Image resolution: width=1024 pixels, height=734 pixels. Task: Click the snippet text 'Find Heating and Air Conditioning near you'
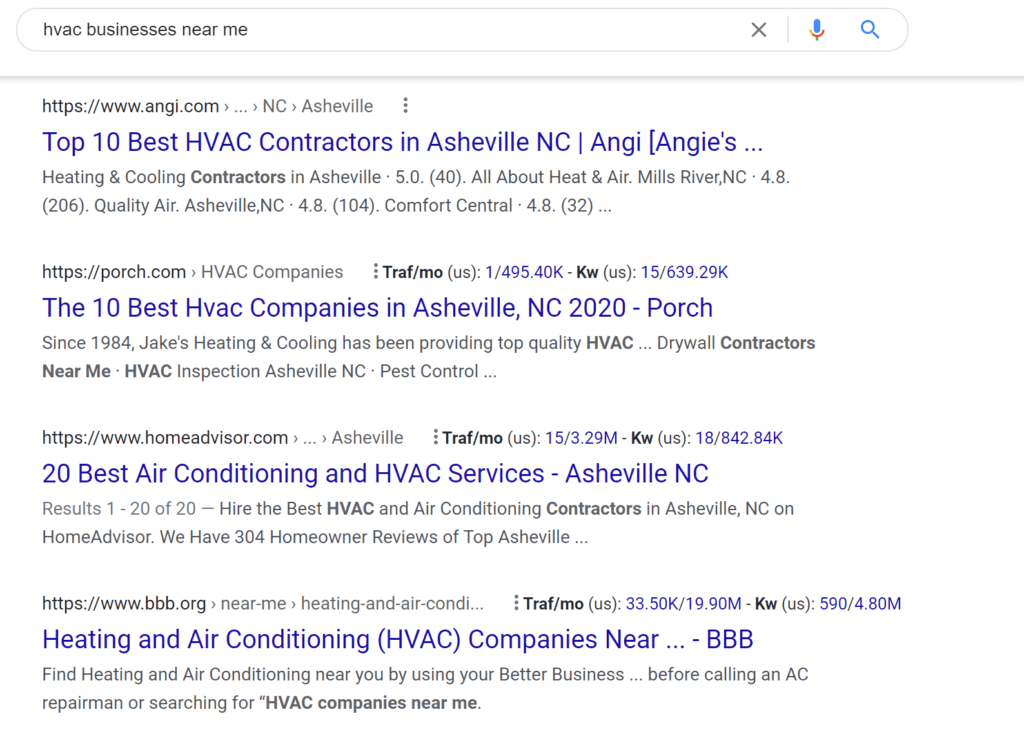click(213, 675)
